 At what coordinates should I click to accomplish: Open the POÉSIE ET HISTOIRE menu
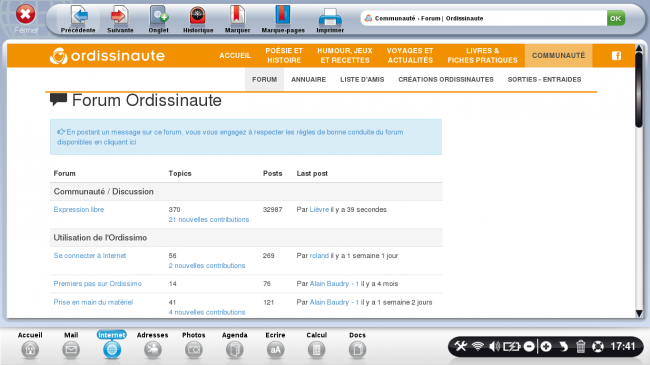(x=284, y=56)
